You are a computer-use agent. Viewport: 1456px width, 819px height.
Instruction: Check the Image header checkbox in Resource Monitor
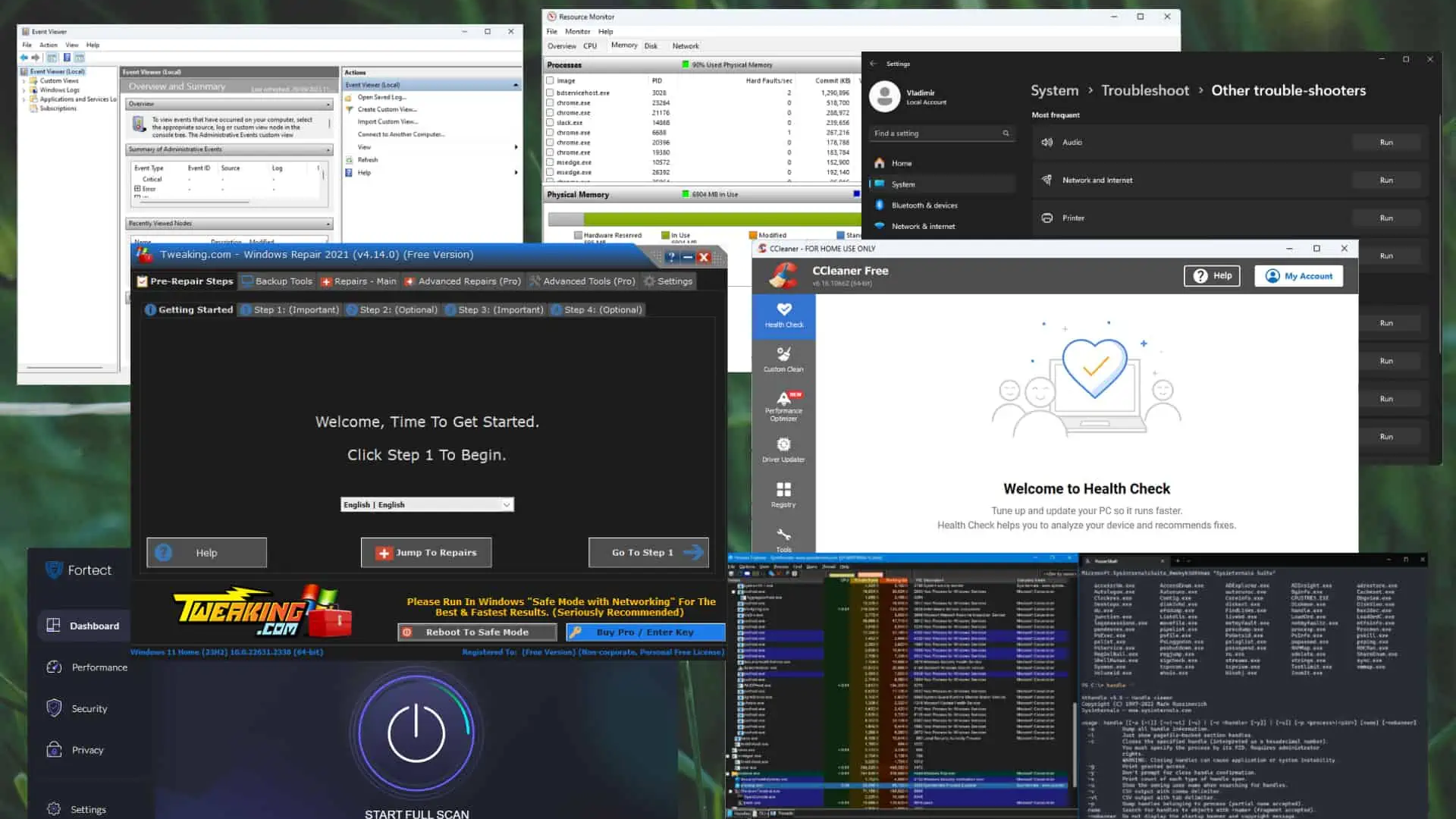tap(551, 80)
